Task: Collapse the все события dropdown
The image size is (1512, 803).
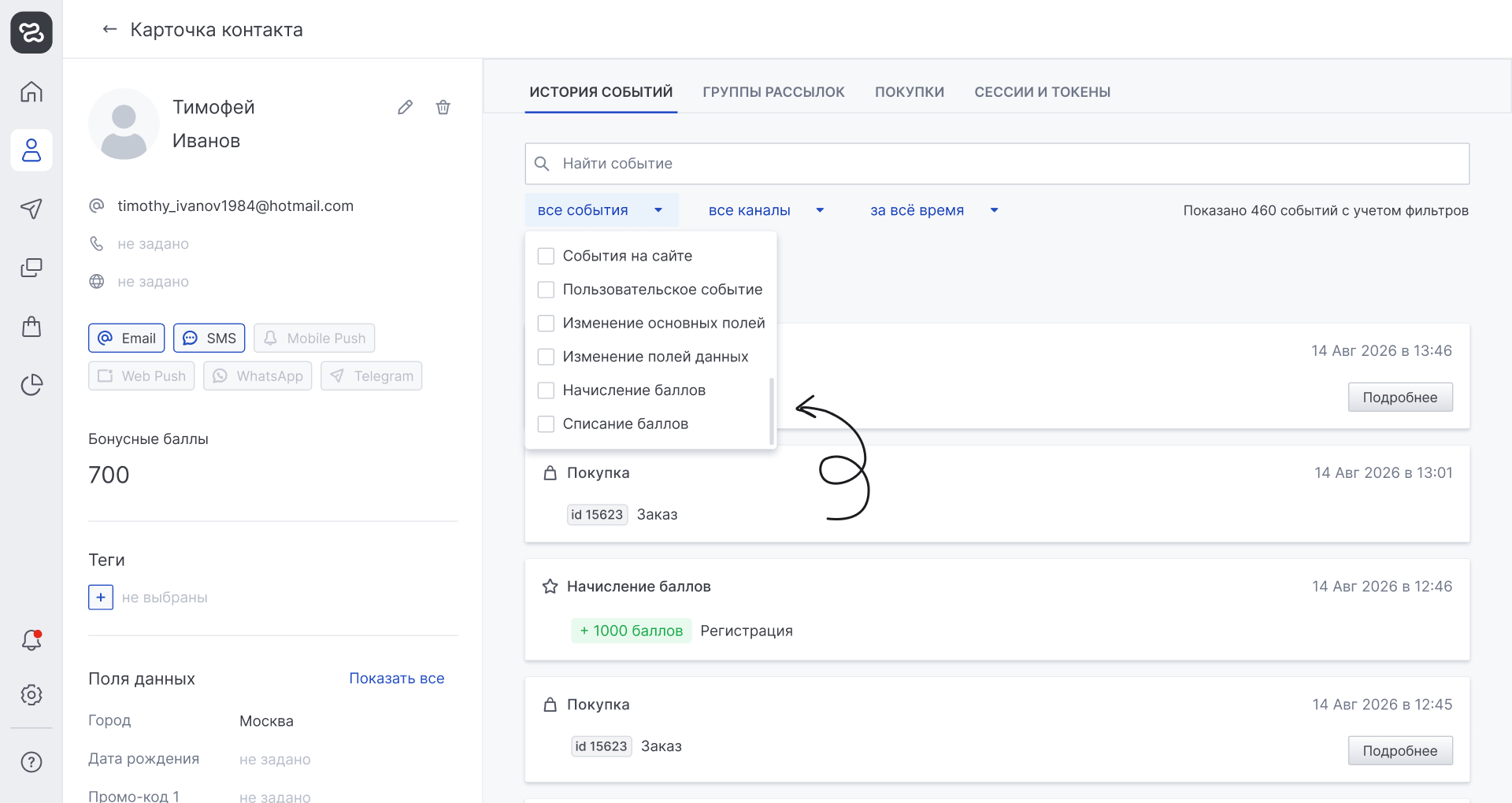Action: point(602,210)
